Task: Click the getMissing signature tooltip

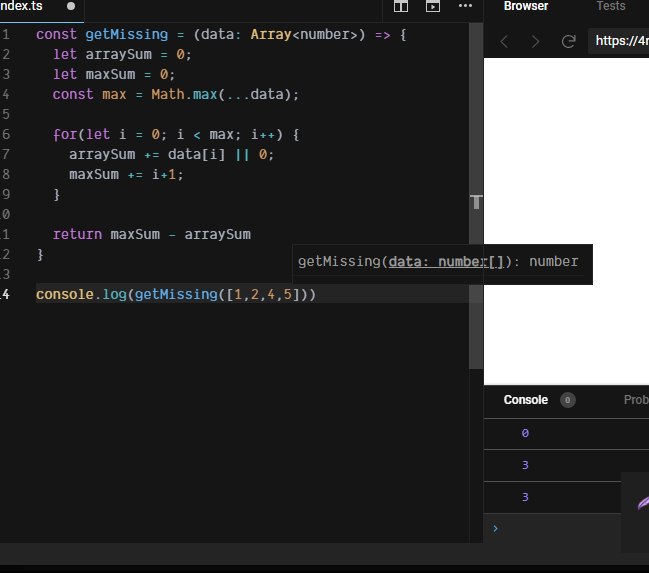Action: click(442, 264)
